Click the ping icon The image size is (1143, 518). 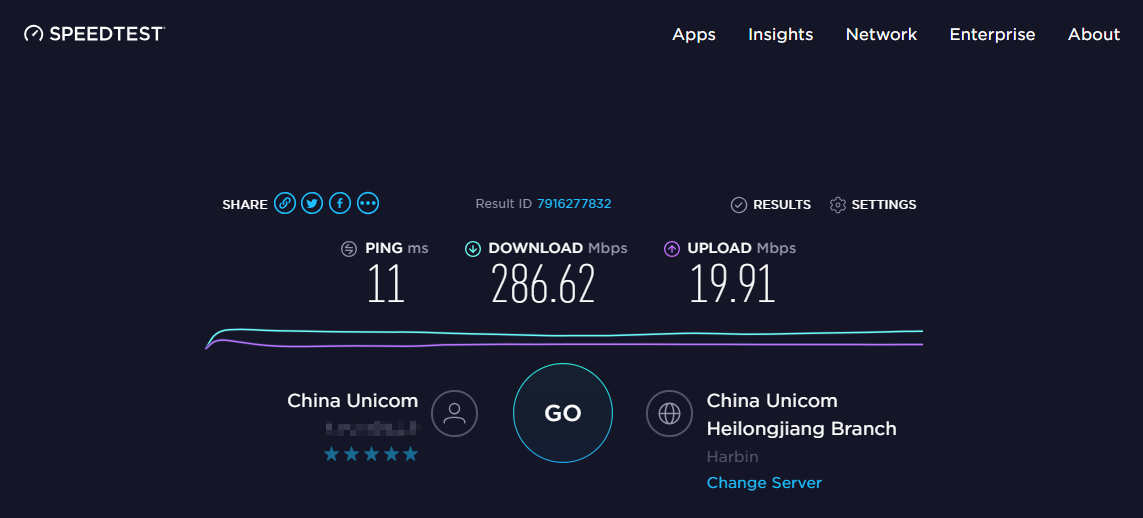point(349,248)
